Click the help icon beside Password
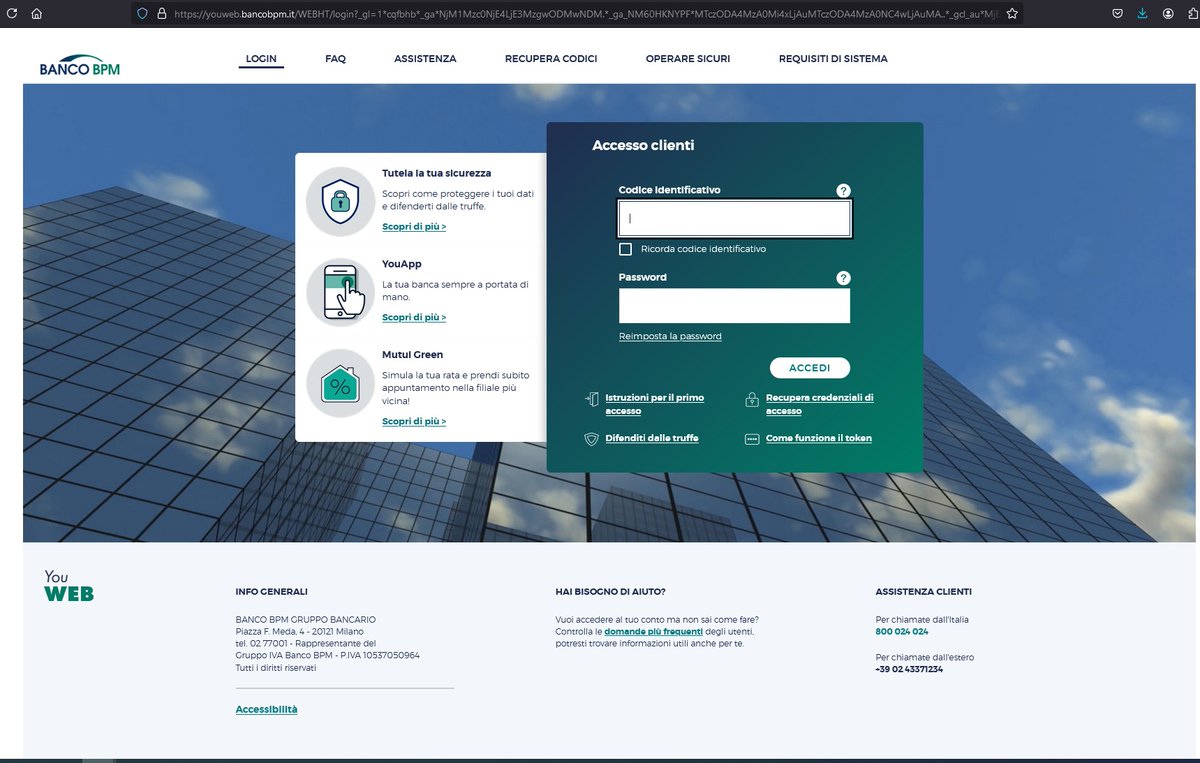This screenshot has width=1200, height=763. (x=843, y=279)
